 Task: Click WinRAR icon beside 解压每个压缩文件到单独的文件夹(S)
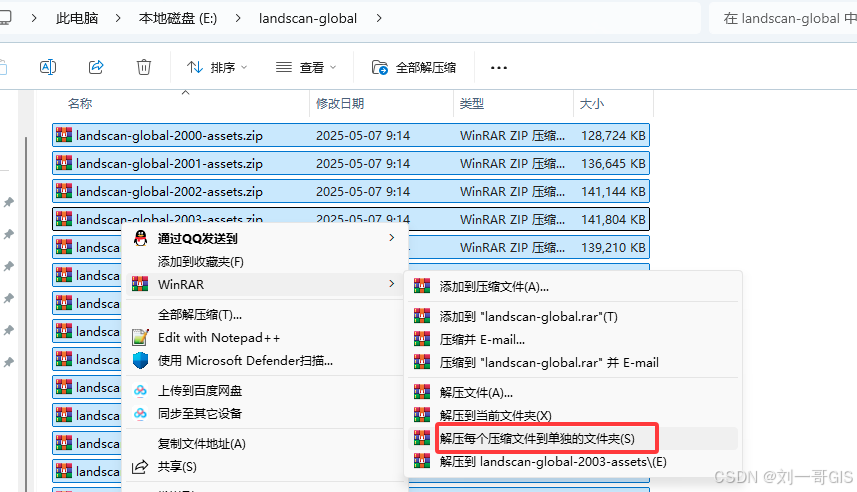tap(422, 438)
